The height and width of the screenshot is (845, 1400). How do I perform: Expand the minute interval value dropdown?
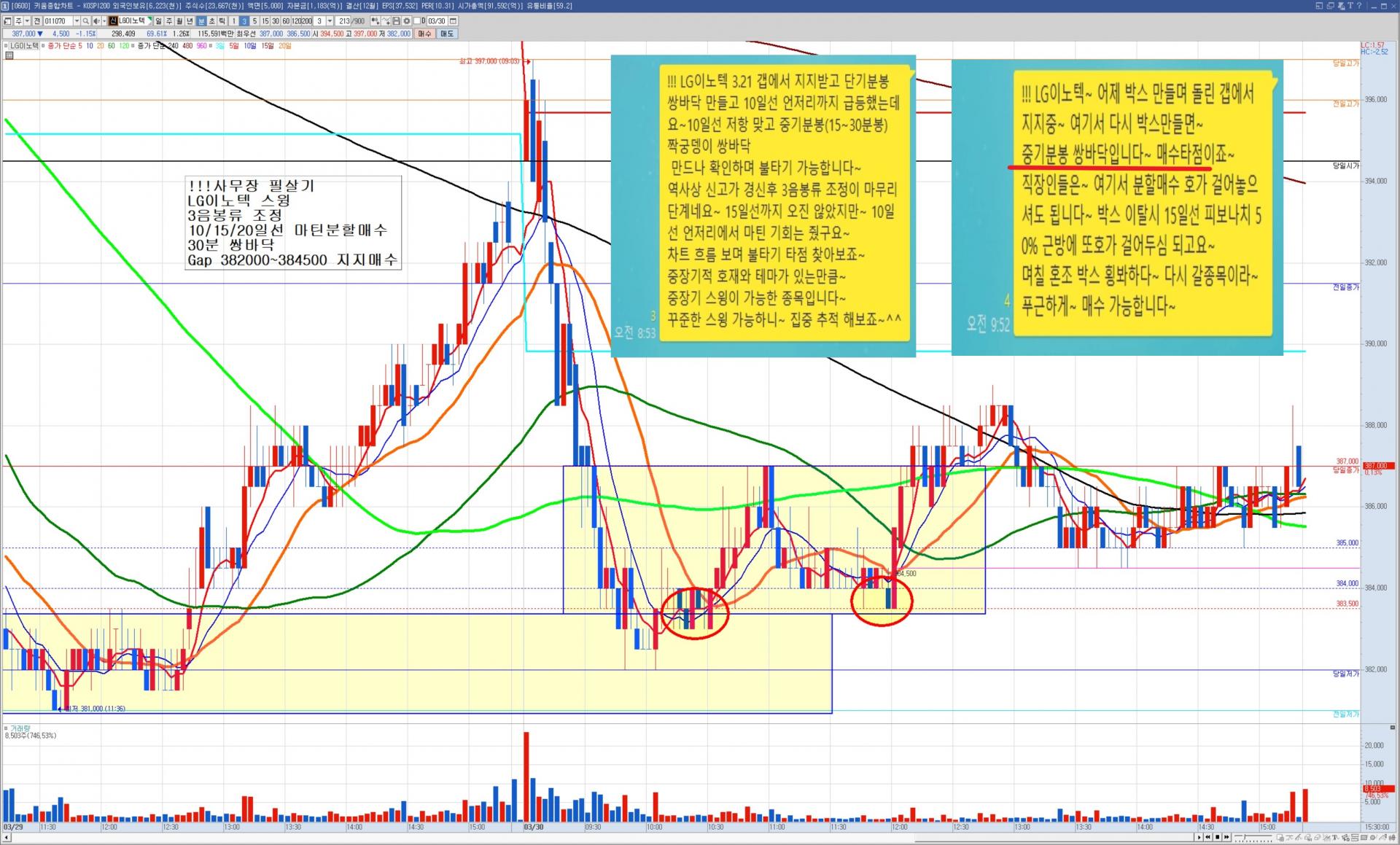click(x=330, y=21)
